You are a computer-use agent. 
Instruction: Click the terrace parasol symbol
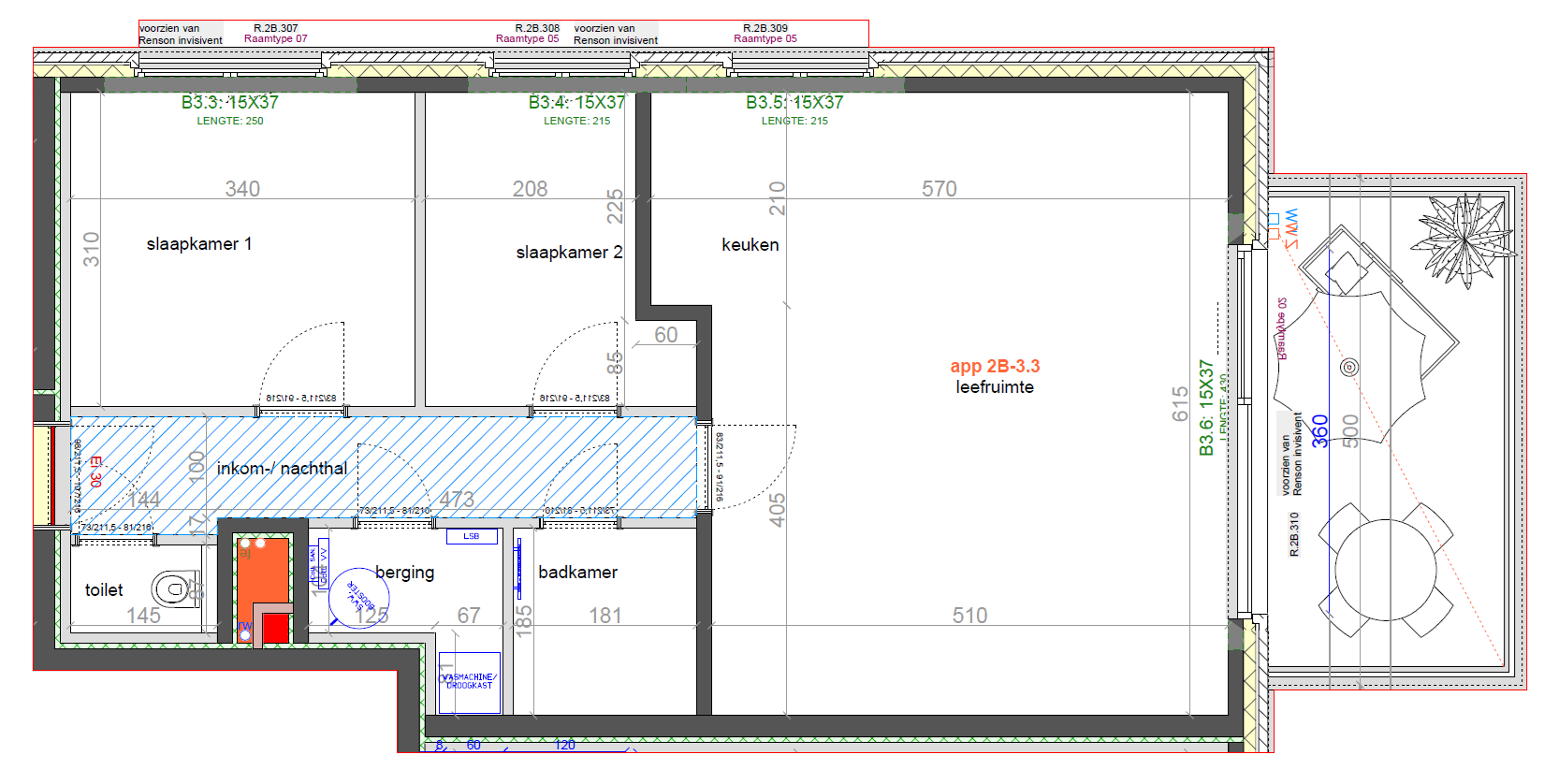point(1349,367)
